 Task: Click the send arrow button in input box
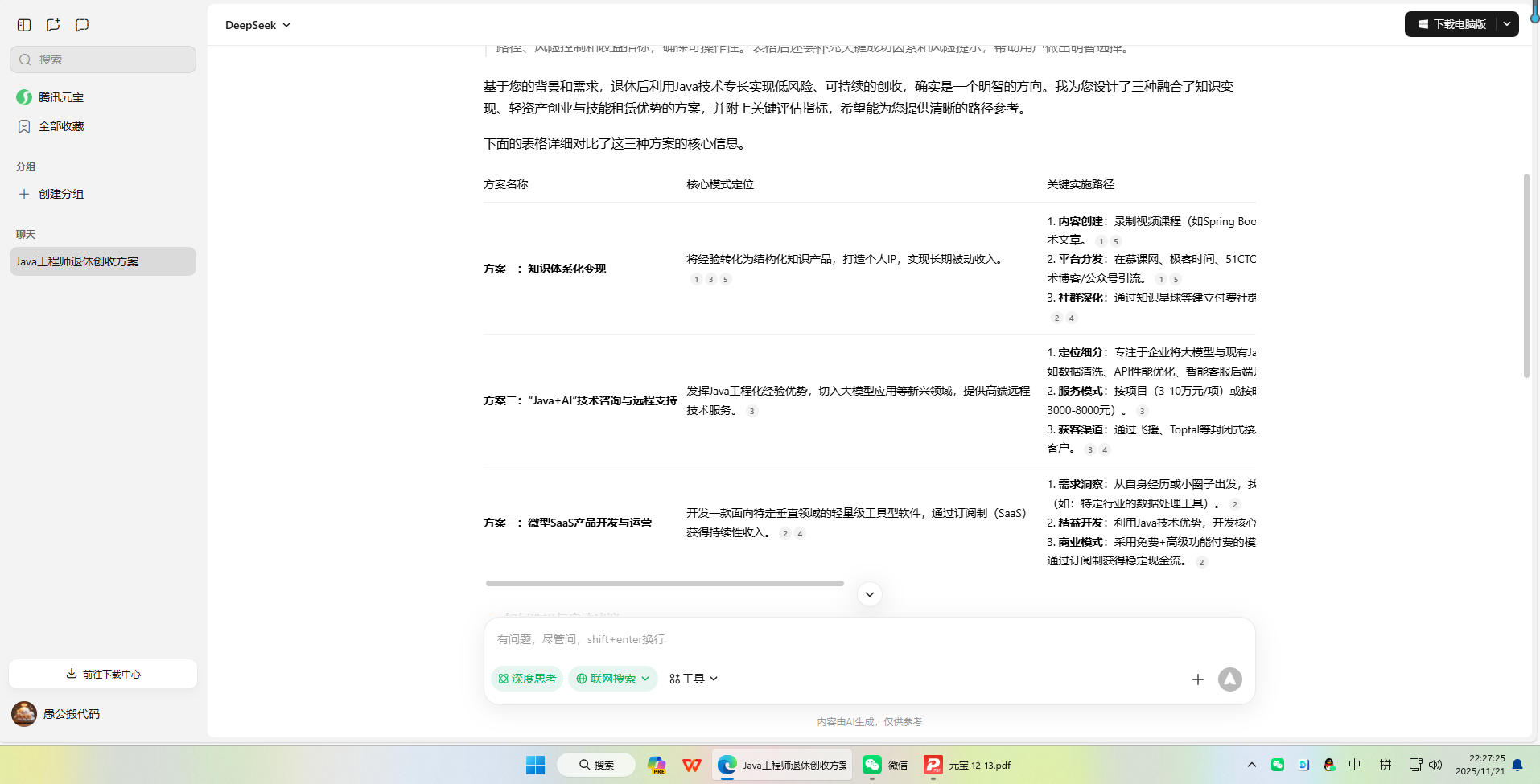pos(1229,679)
